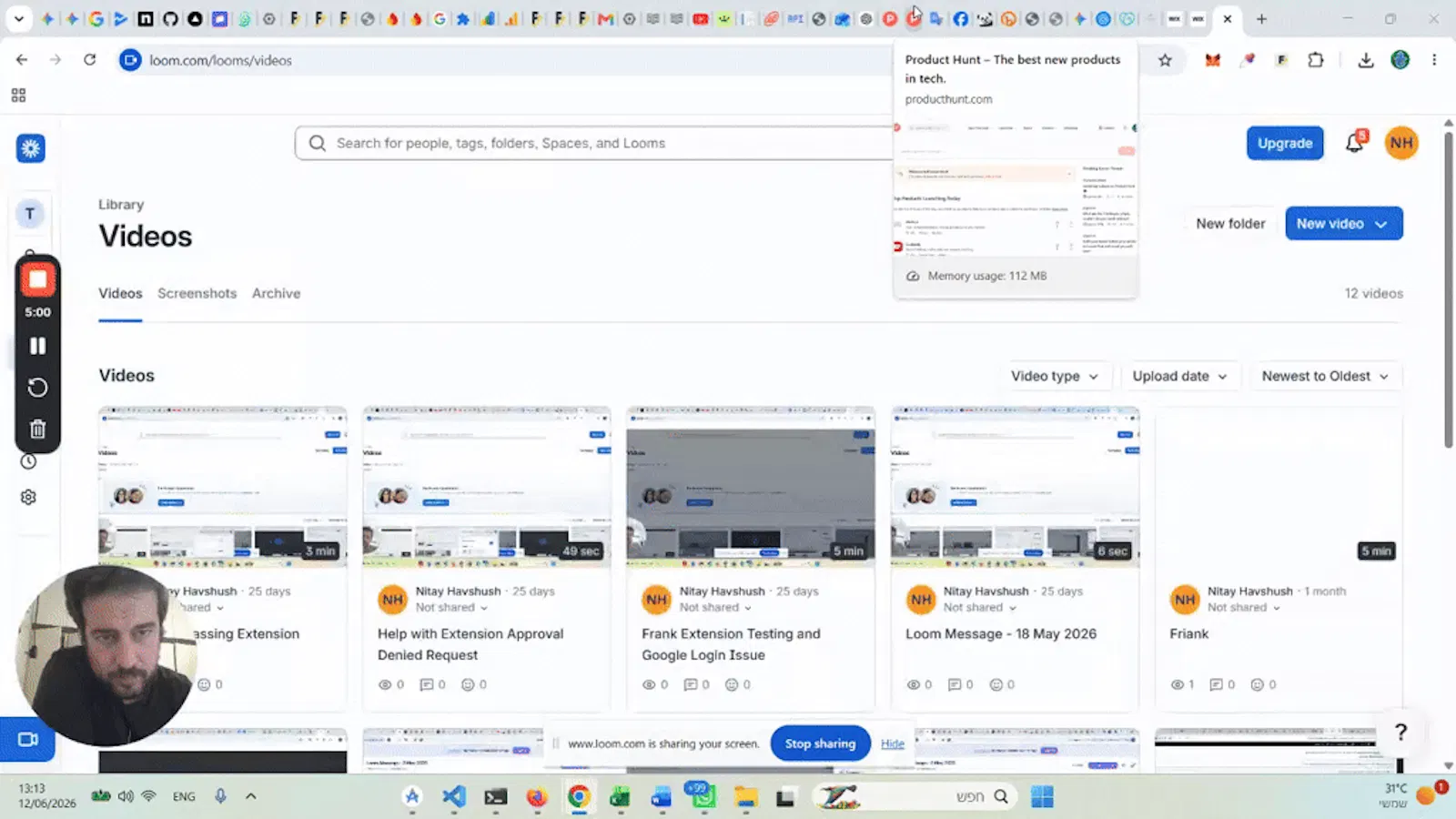Screen dimensions: 1456x819
Task: Select the T workspace avatar in sidebar
Action: tap(30, 214)
